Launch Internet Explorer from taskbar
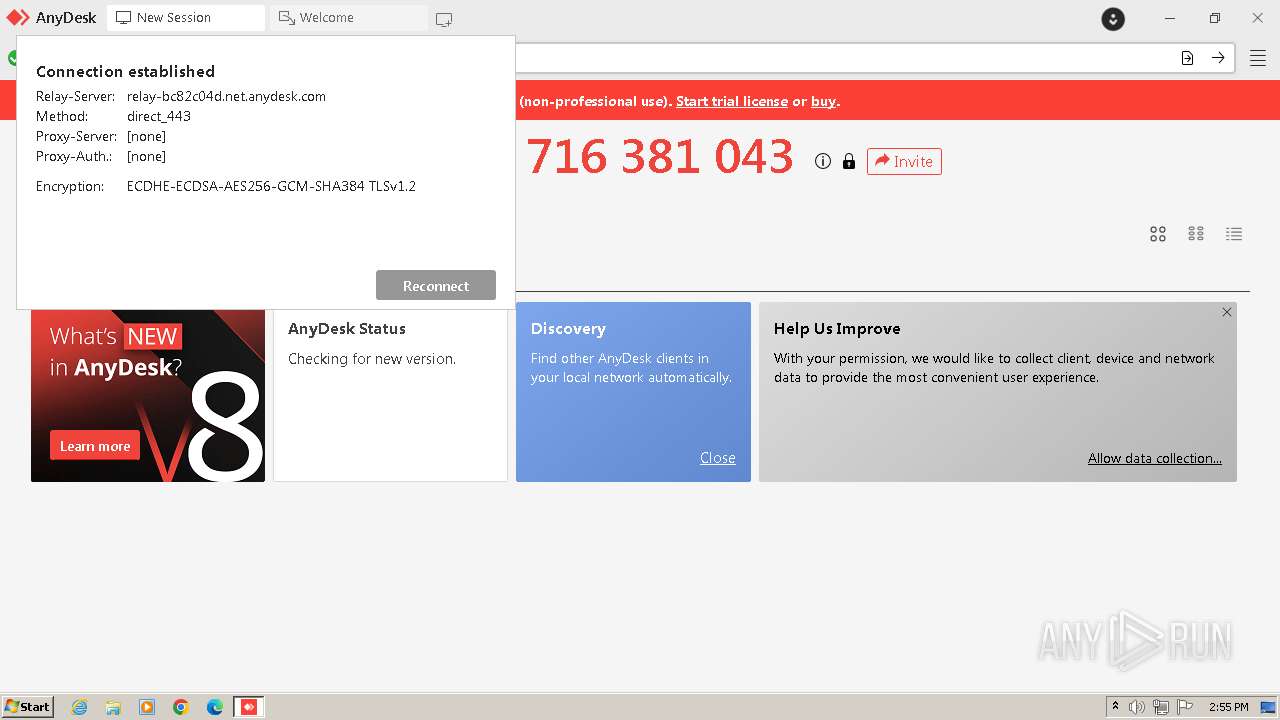The height and width of the screenshot is (720, 1280). 79,707
